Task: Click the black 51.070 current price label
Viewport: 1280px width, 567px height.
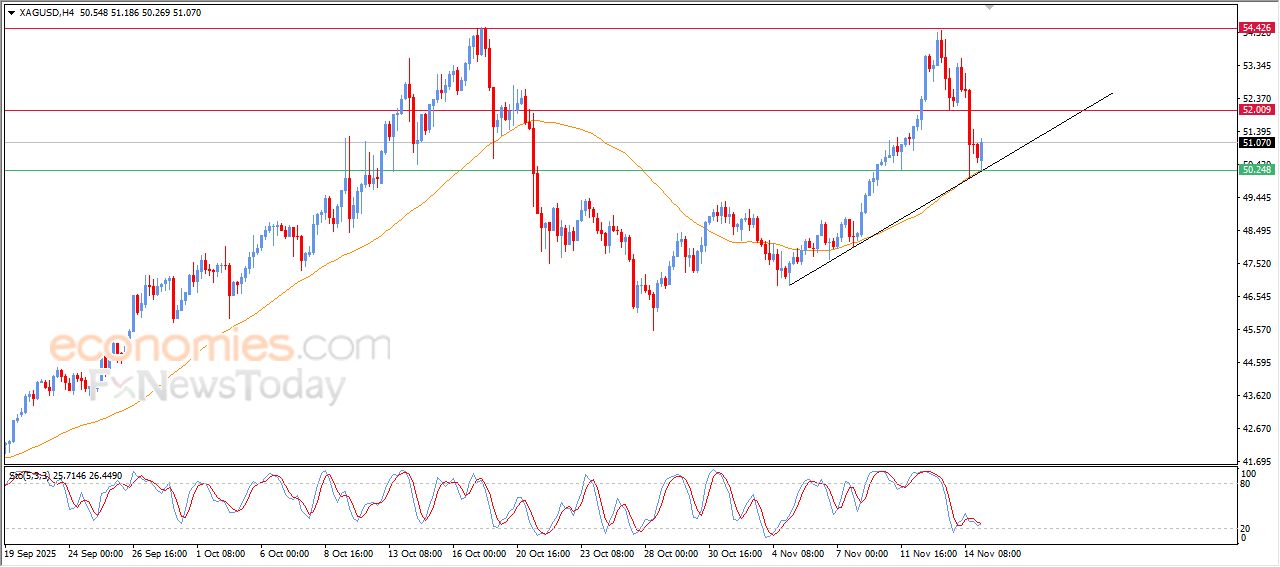Action: point(1255,143)
